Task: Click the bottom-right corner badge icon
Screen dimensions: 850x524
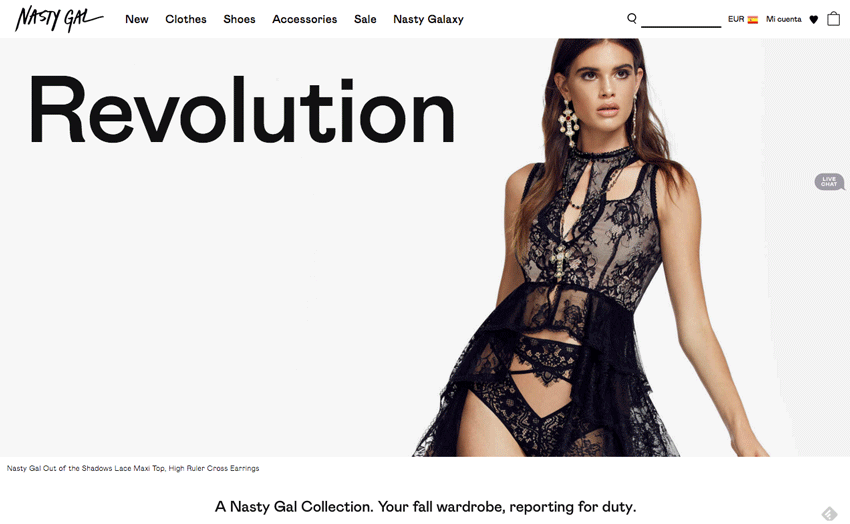Action: (829, 513)
